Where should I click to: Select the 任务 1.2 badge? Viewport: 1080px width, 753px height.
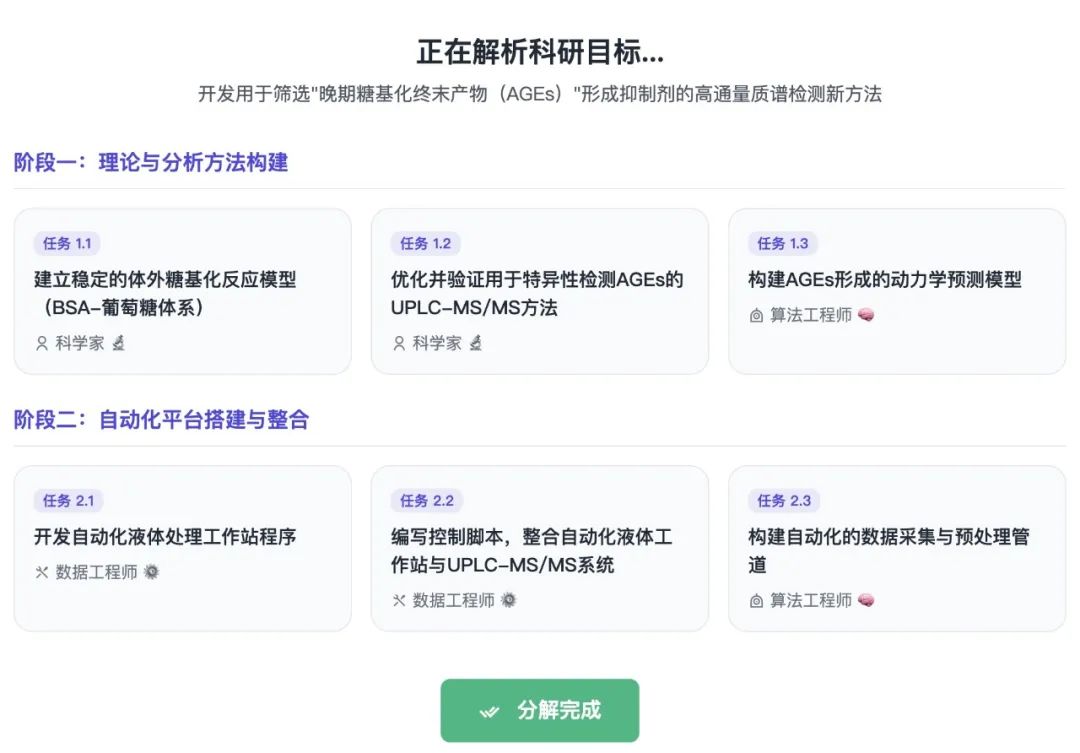(x=426, y=243)
